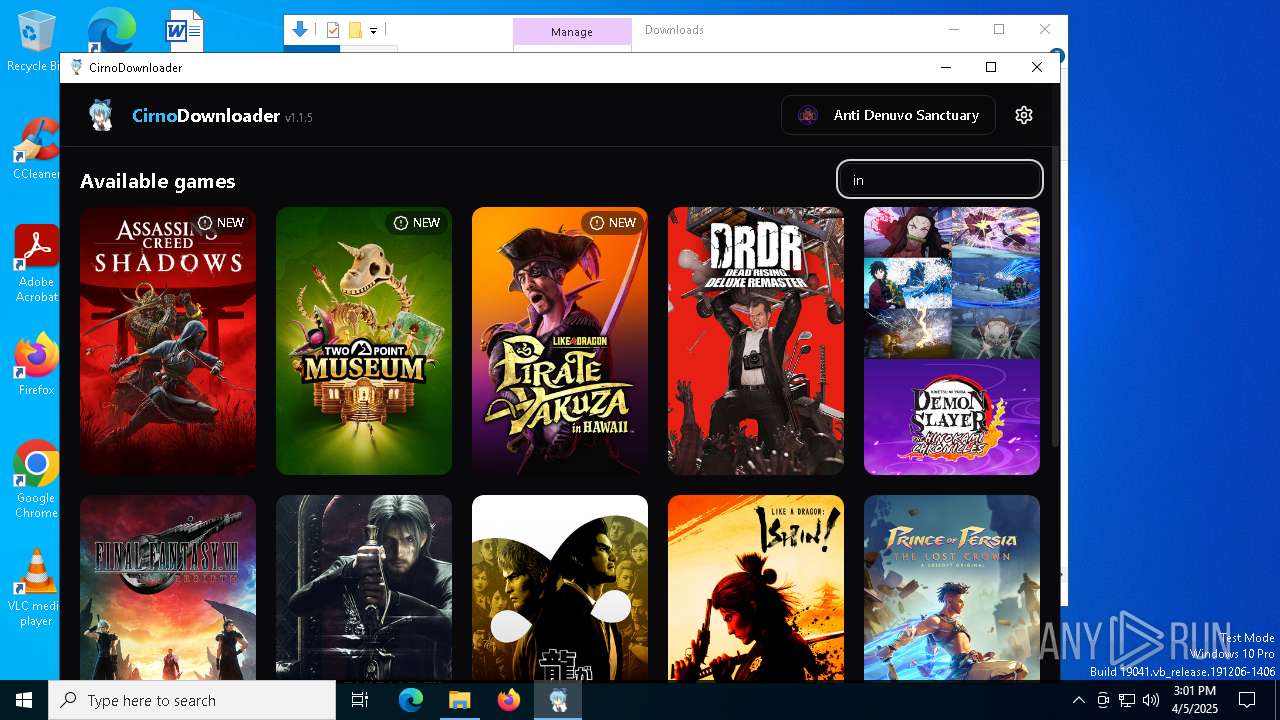Close the CirnoDownloader window

coord(1037,67)
